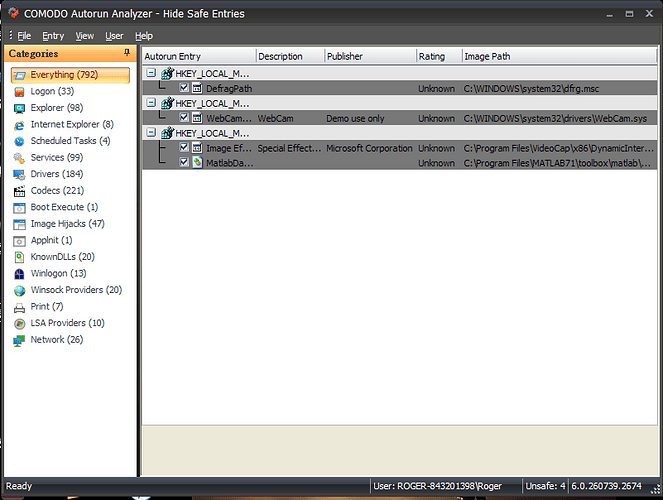Click the Network category icon
The height and width of the screenshot is (500, 663).
19,340
